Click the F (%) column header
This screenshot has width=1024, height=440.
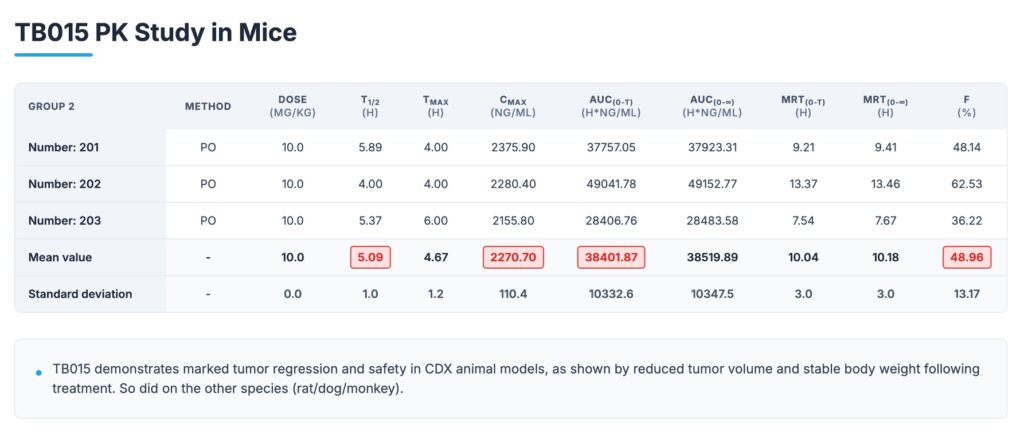[966, 106]
